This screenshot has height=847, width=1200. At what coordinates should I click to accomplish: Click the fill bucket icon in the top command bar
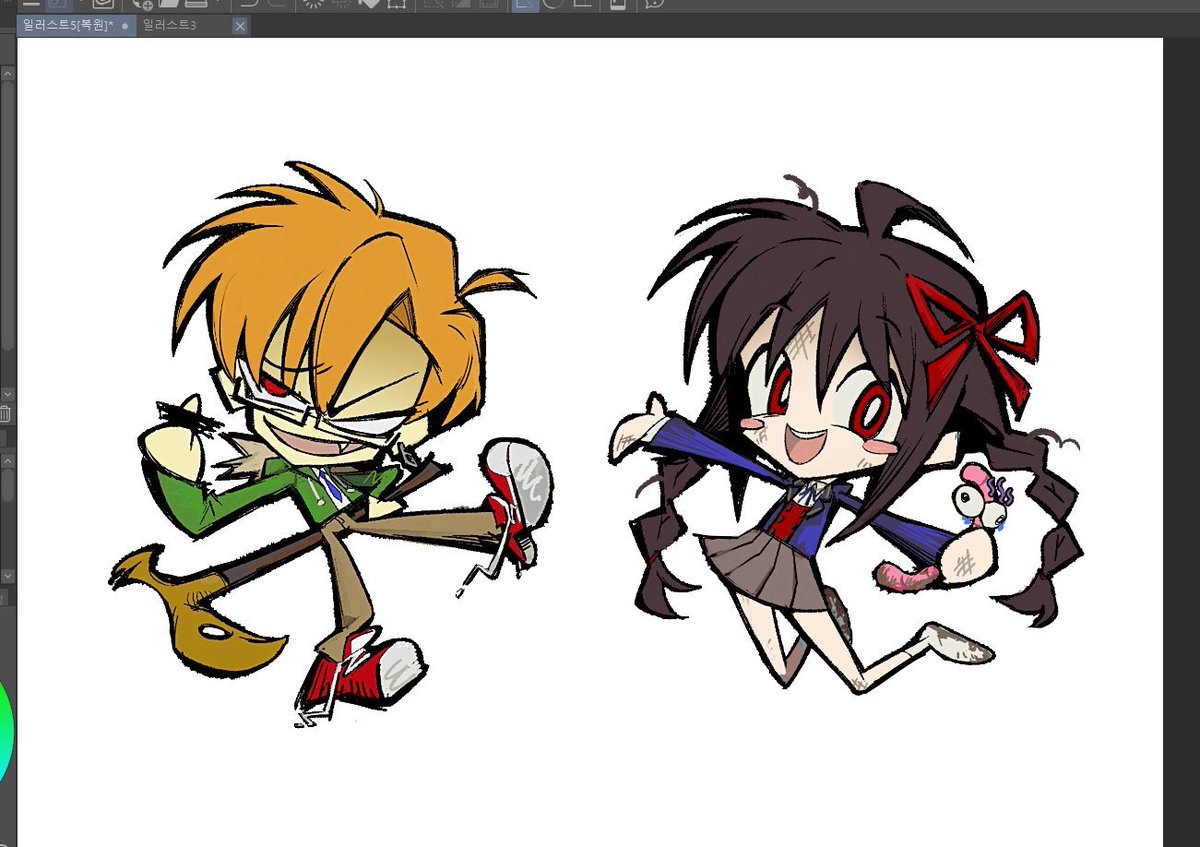[x=369, y=4]
